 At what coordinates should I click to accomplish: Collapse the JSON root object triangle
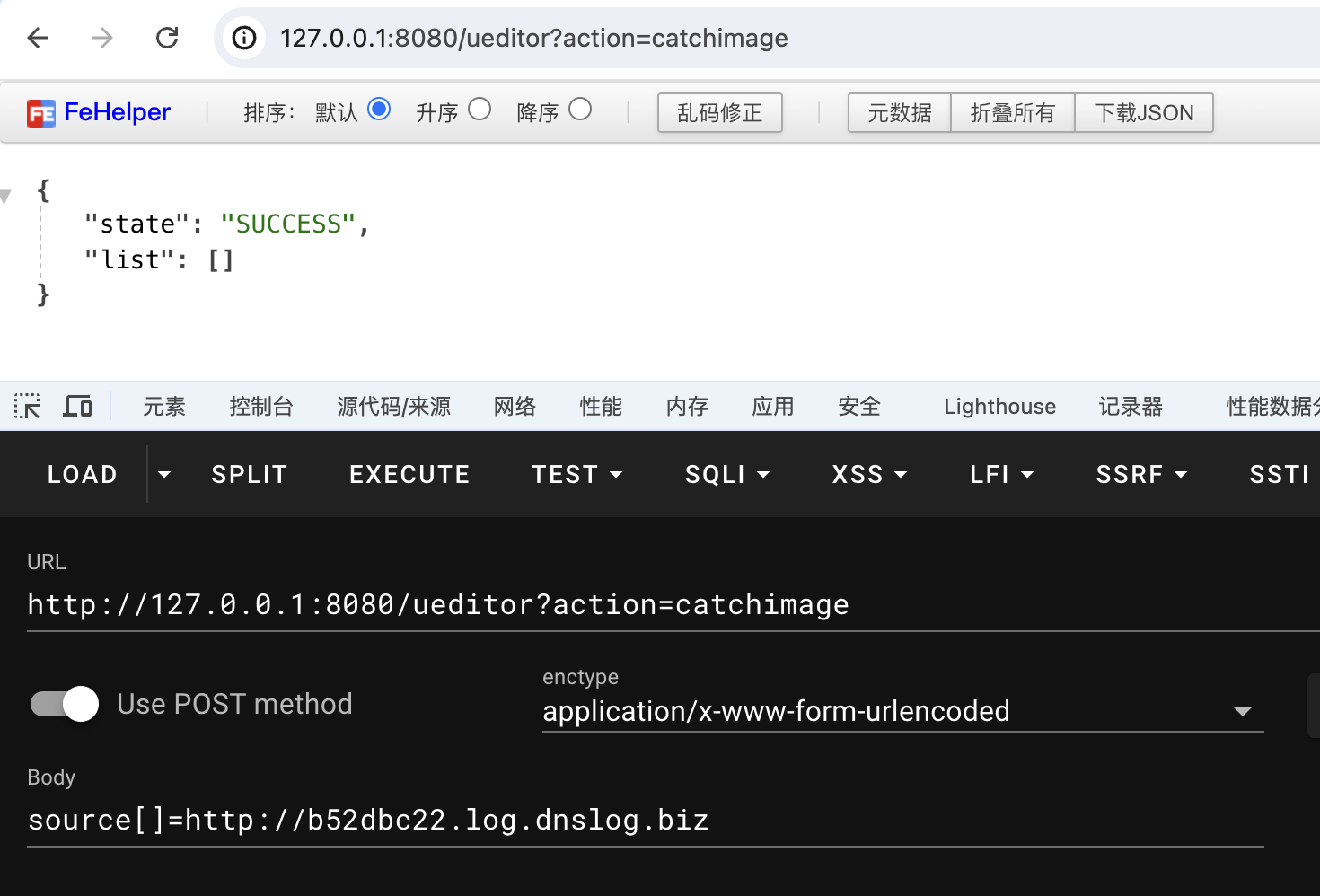click(6, 196)
